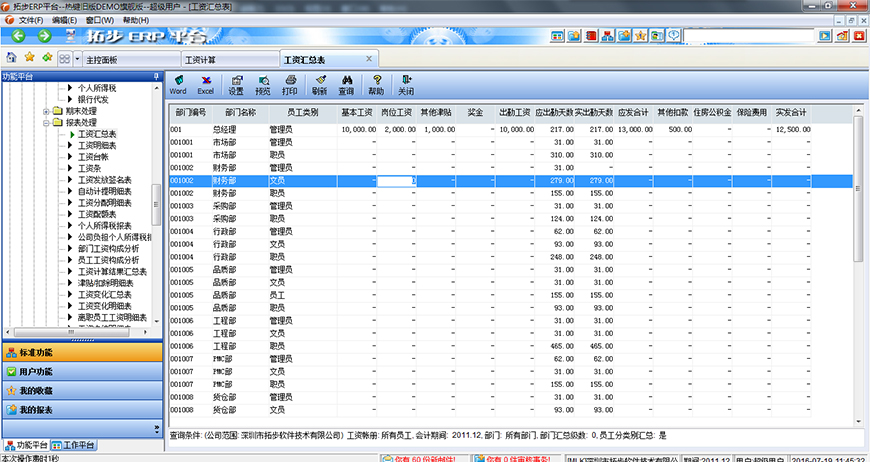Click the home icon beside the tabs
This screenshot has width=870, height=462.
click(x=11, y=58)
